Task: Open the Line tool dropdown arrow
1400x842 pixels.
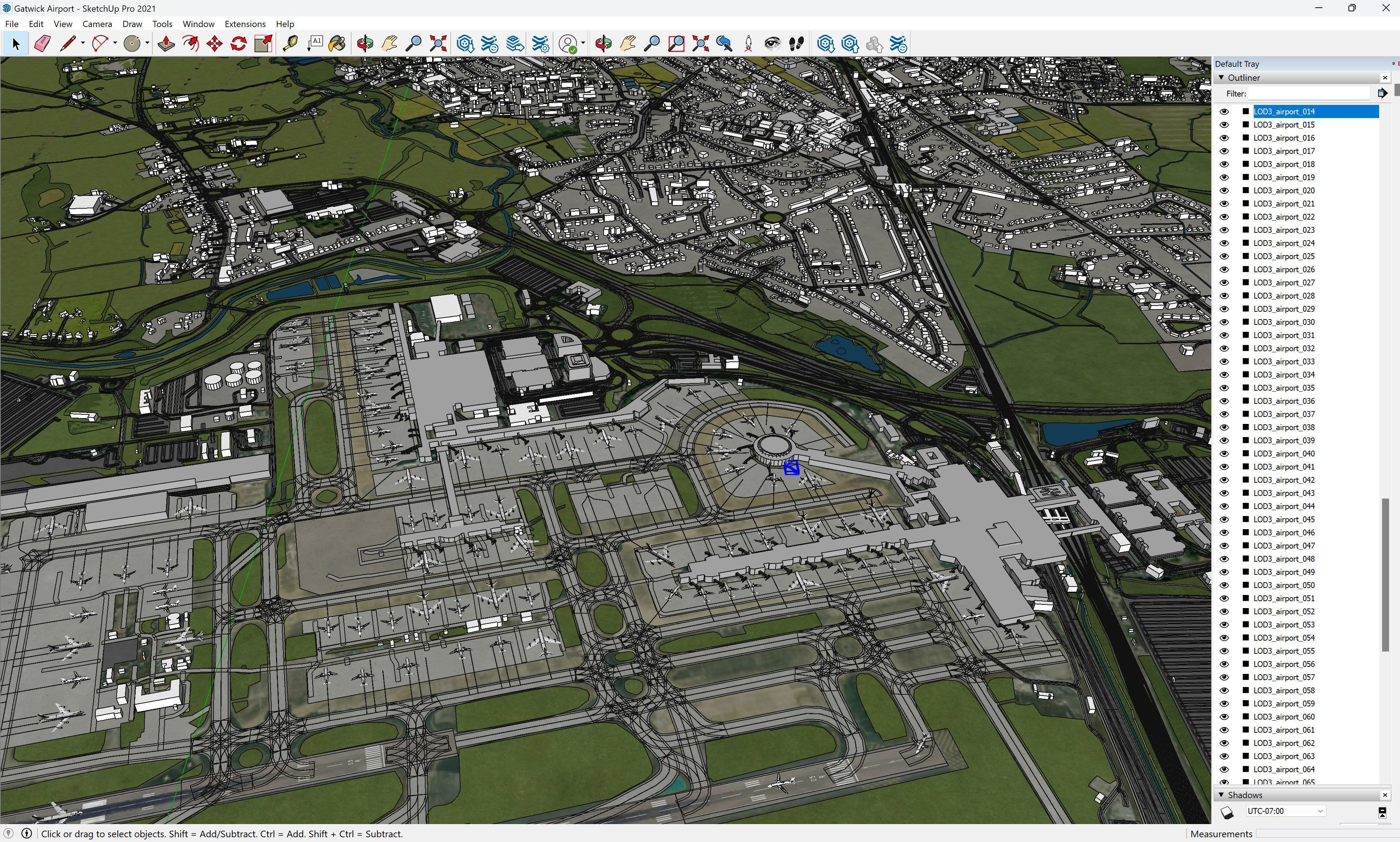Action: tap(83, 44)
